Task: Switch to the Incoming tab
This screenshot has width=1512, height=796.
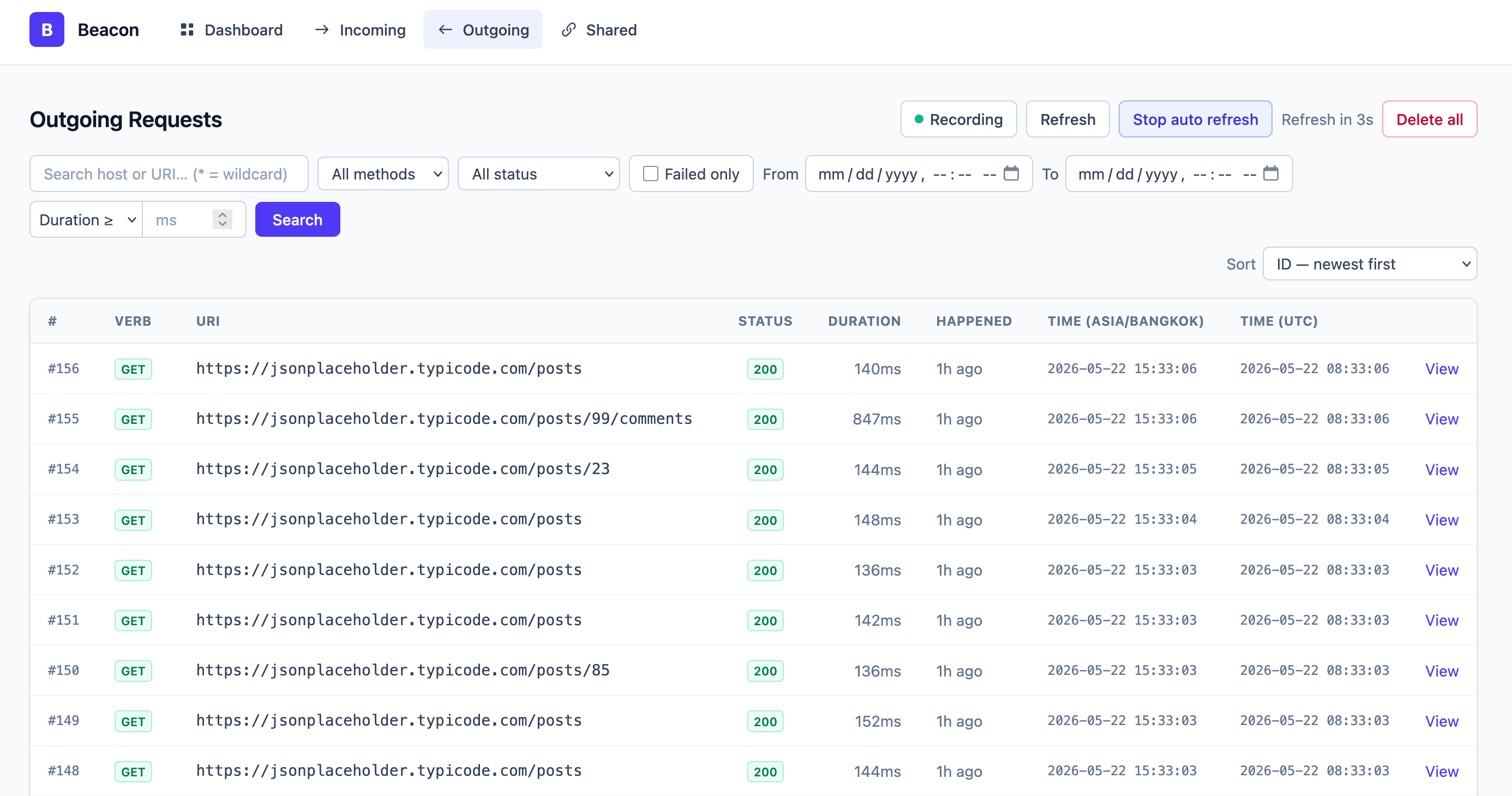Action: (360, 29)
